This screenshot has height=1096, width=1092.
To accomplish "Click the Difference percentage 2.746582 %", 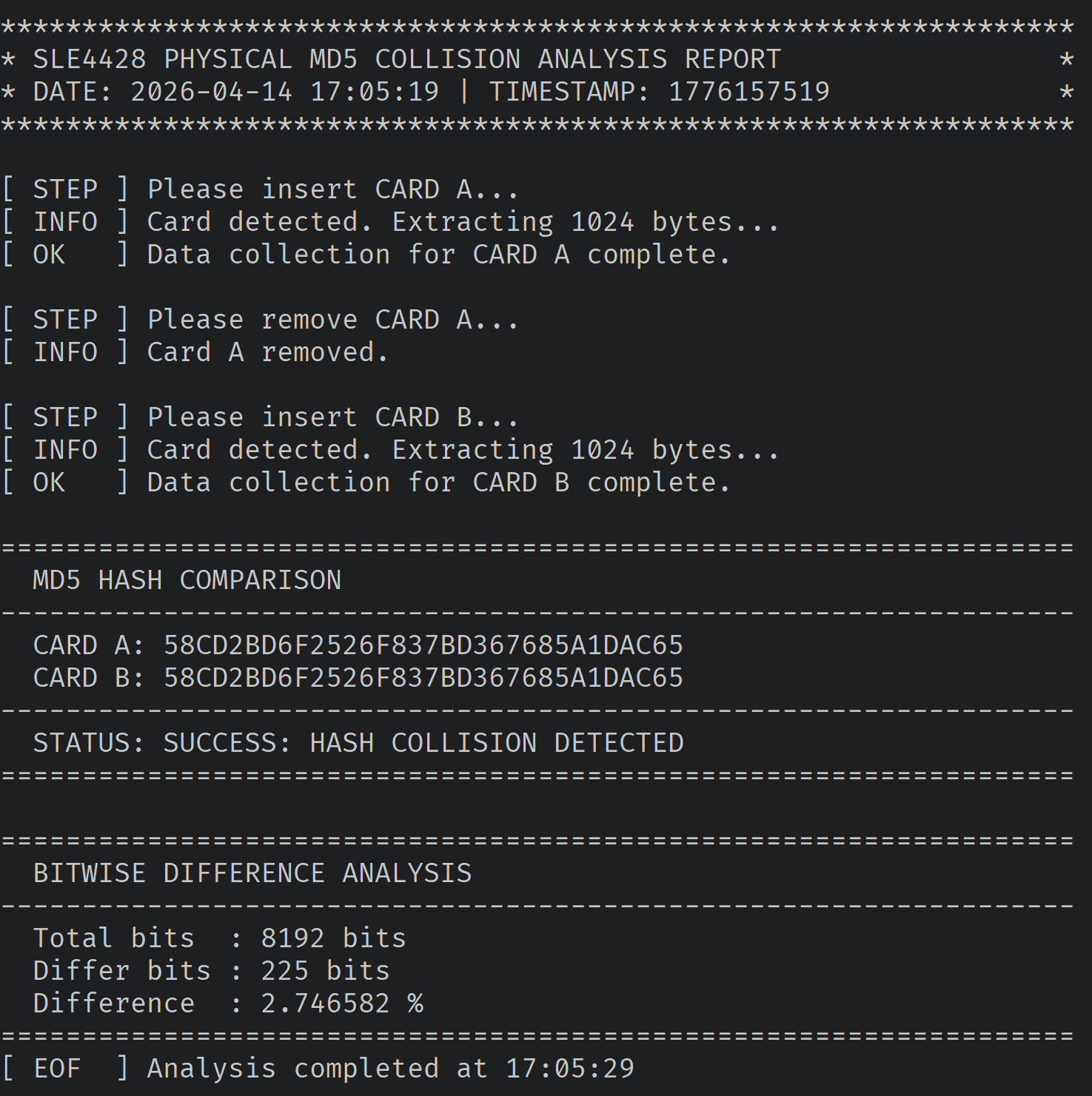I will (x=341, y=1003).
